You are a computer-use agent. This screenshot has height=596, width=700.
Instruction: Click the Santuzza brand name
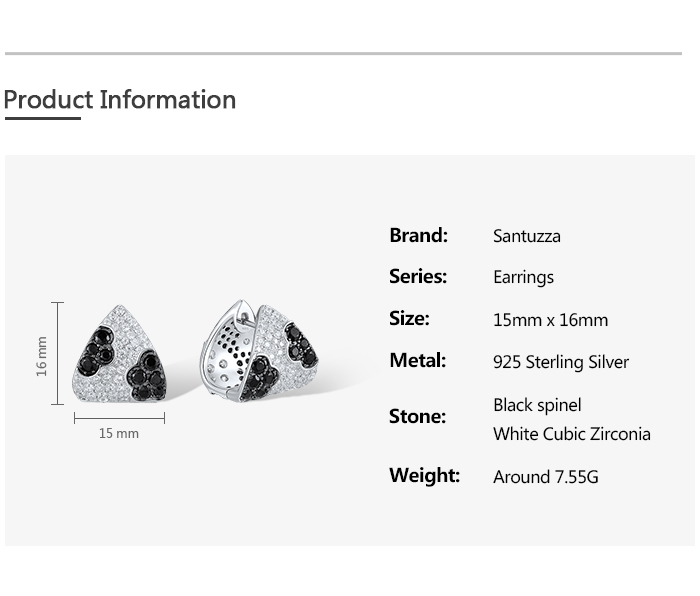point(526,237)
